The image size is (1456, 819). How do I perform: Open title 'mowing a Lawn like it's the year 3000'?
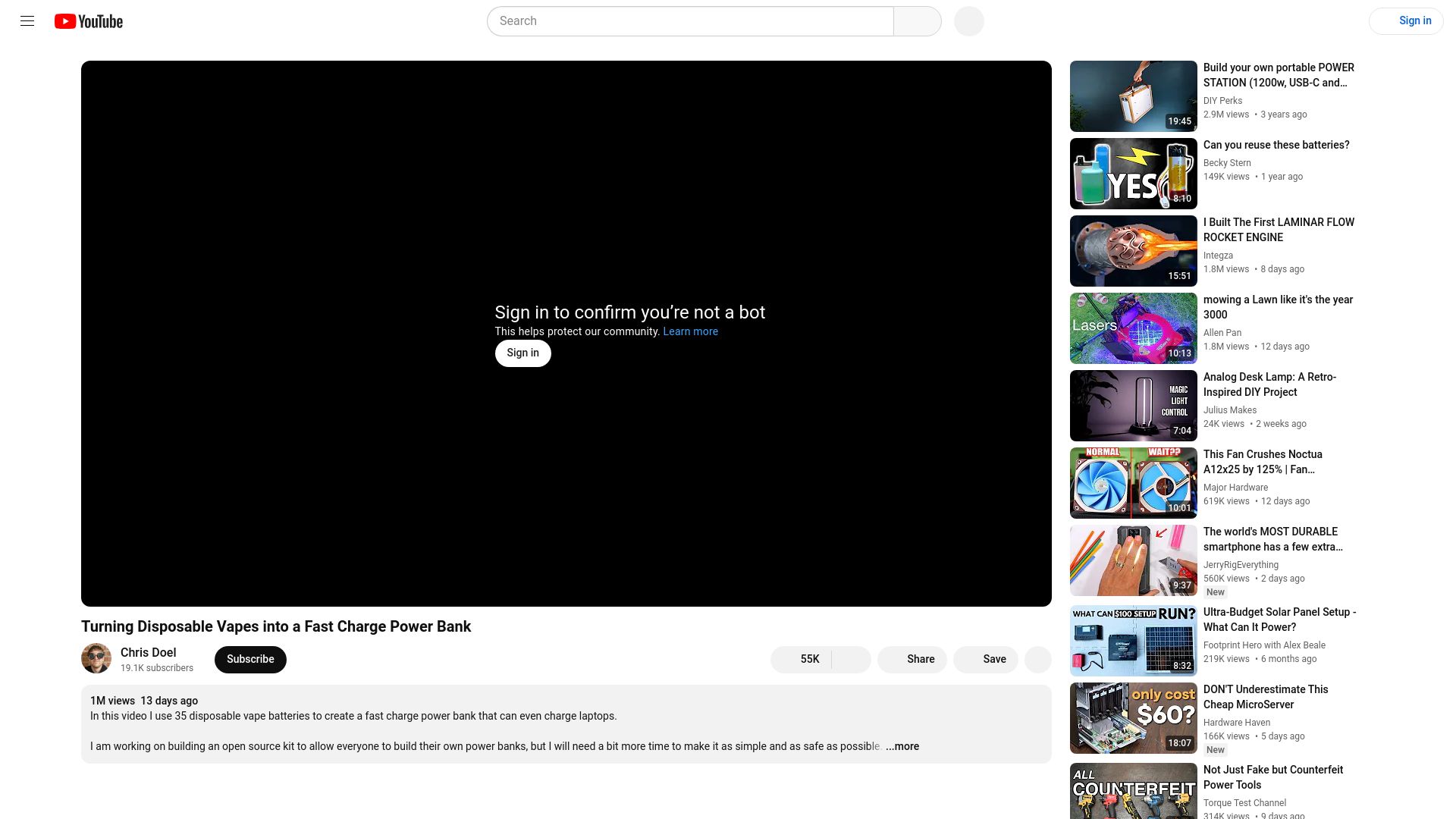[1278, 307]
